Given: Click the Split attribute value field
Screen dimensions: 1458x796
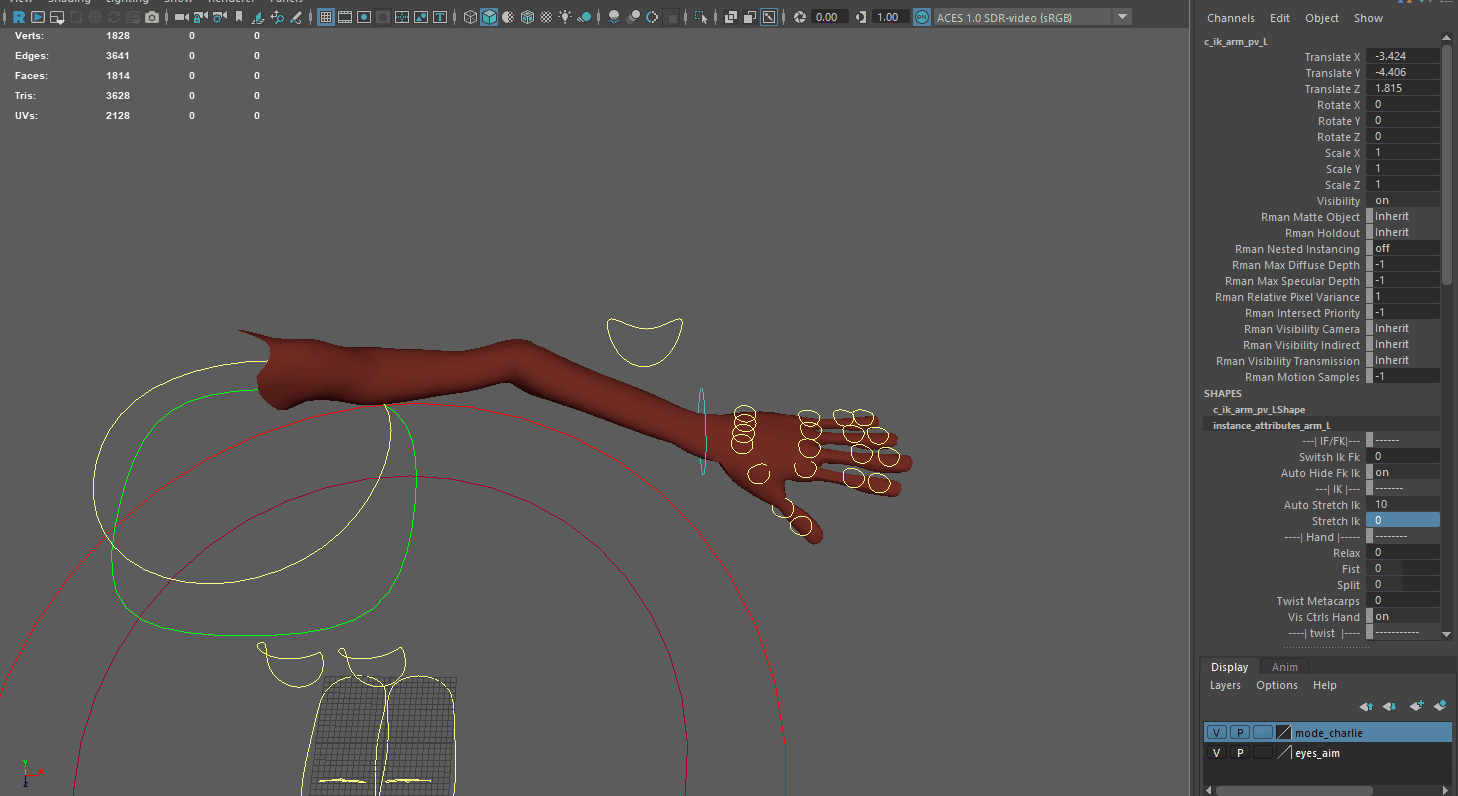Looking at the screenshot, I should click(x=1404, y=585).
